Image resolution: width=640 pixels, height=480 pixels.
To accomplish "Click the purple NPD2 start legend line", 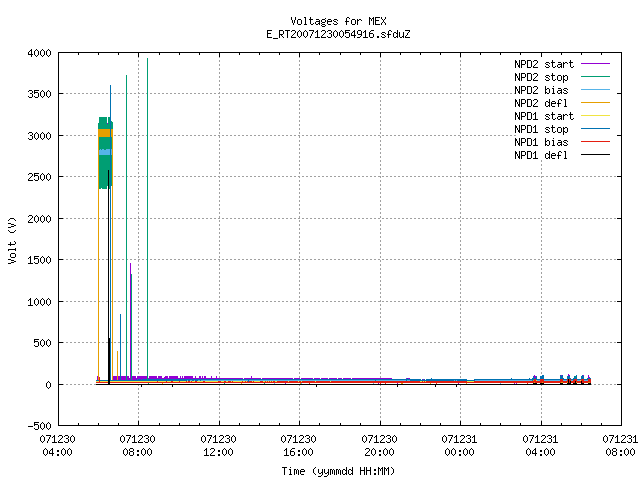I will (595, 64).
